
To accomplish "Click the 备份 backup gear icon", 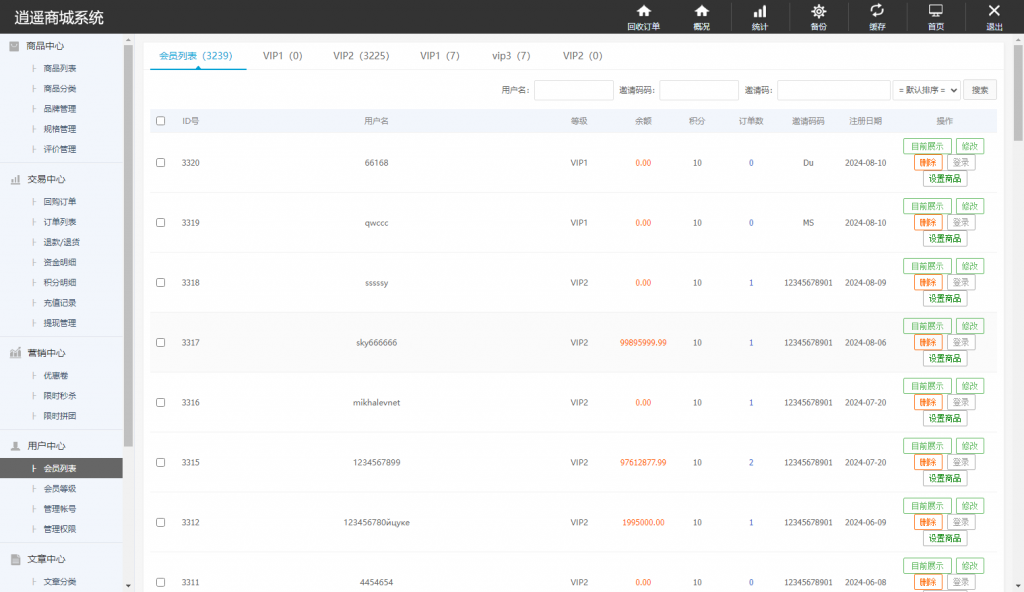I will coord(818,17).
